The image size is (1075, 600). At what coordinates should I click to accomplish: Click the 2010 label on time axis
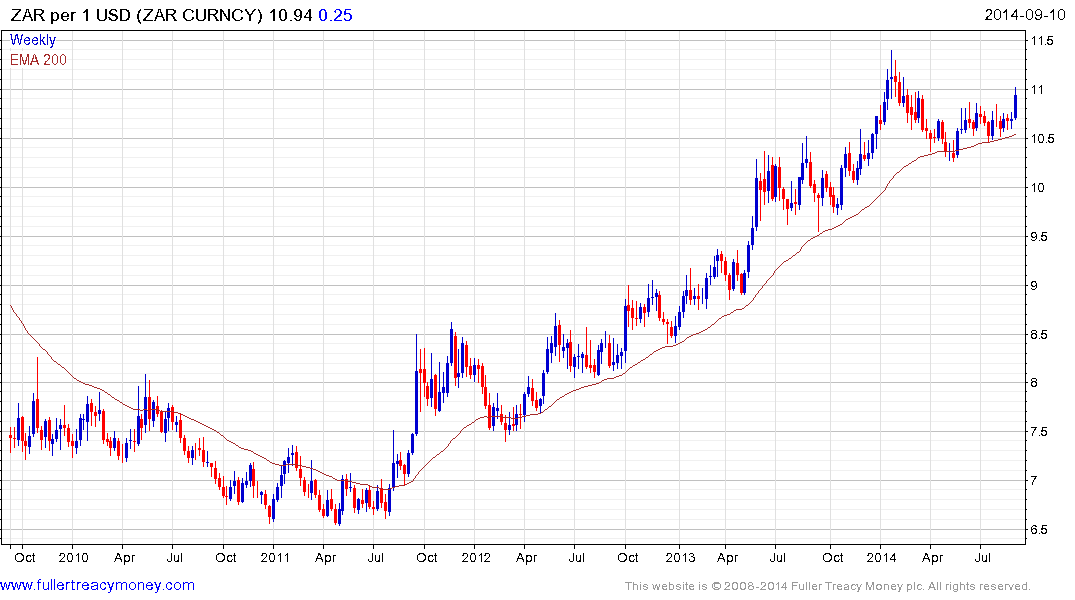[x=73, y=557]
